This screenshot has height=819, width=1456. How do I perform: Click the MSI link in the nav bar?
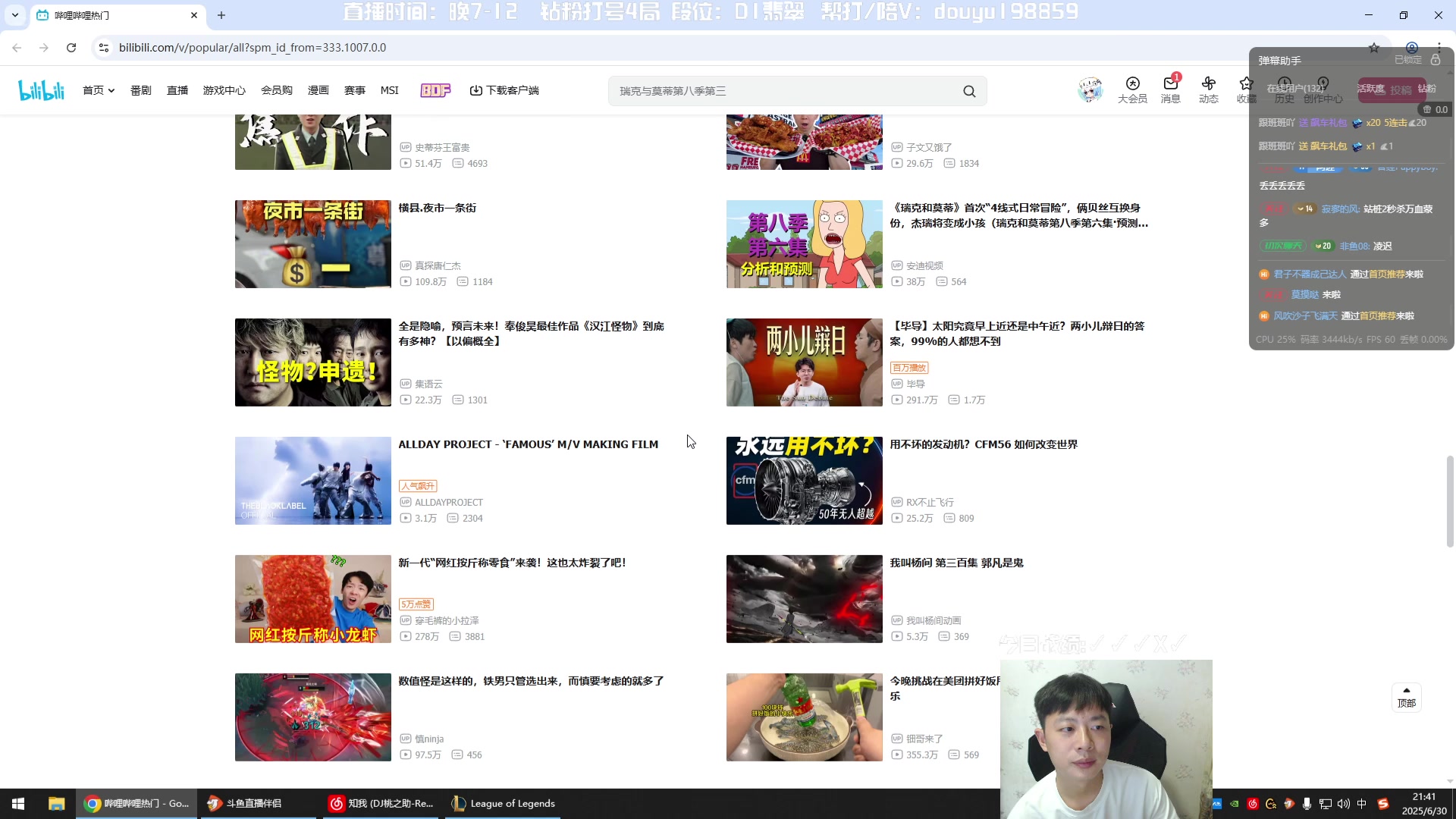[390, 90]
